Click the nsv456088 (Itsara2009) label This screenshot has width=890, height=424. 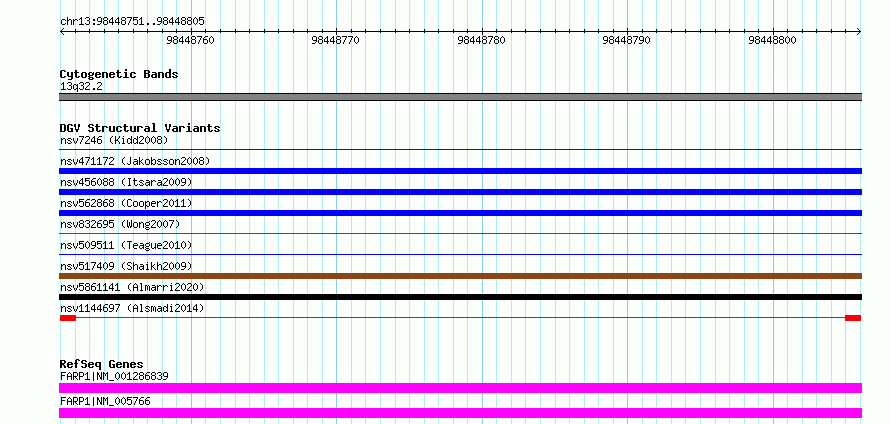(x=125, y=182)
